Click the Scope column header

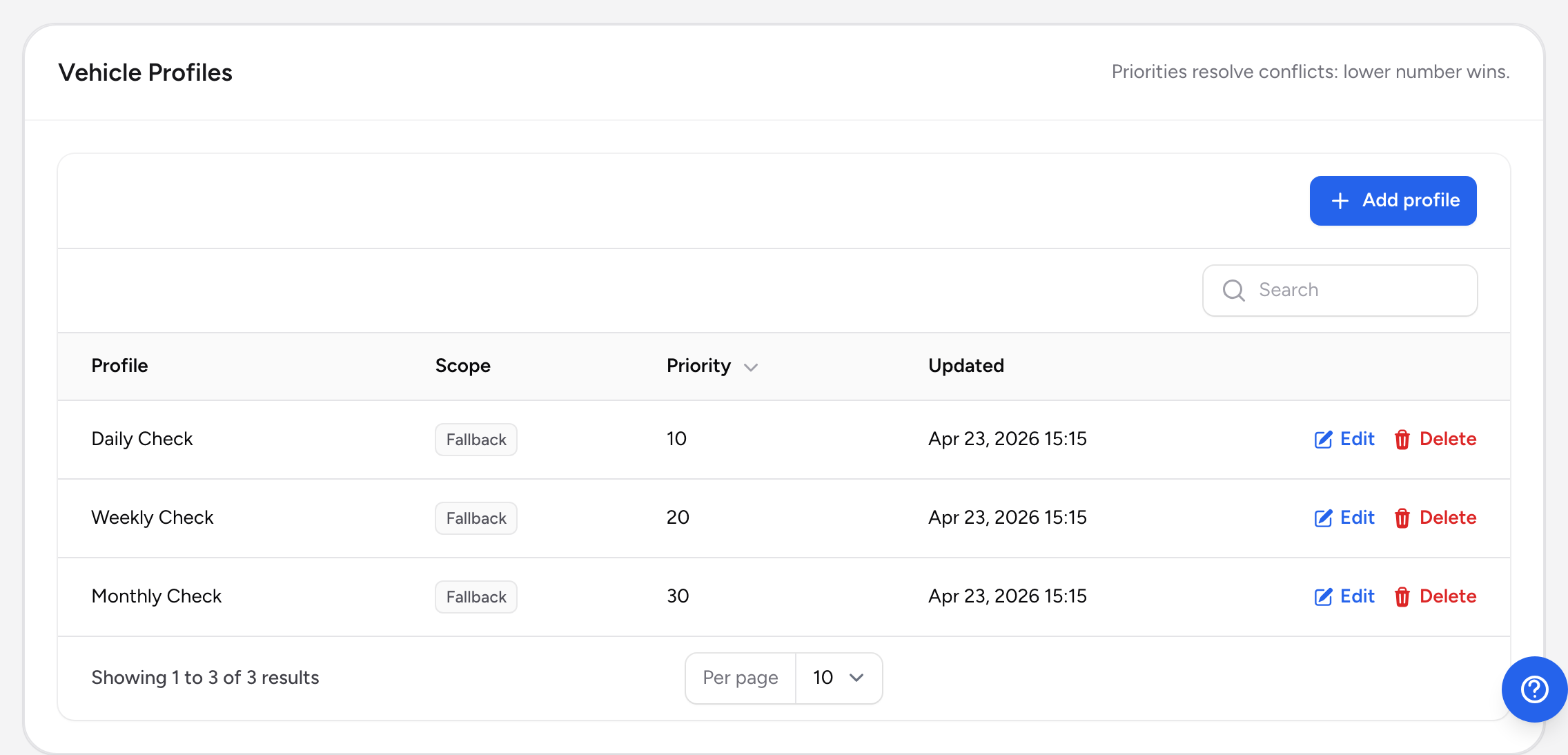coord(463,366)
